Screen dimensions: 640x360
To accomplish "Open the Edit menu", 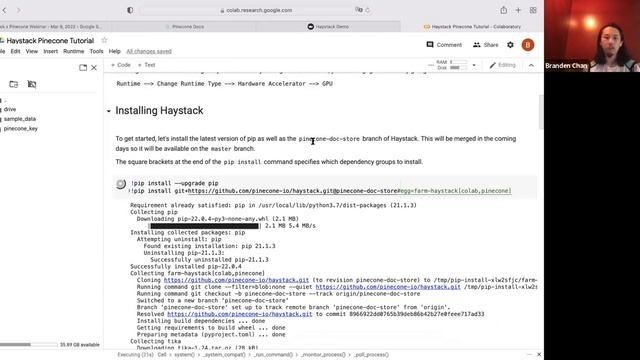I will pyautogui.click(x=15, y=51).
